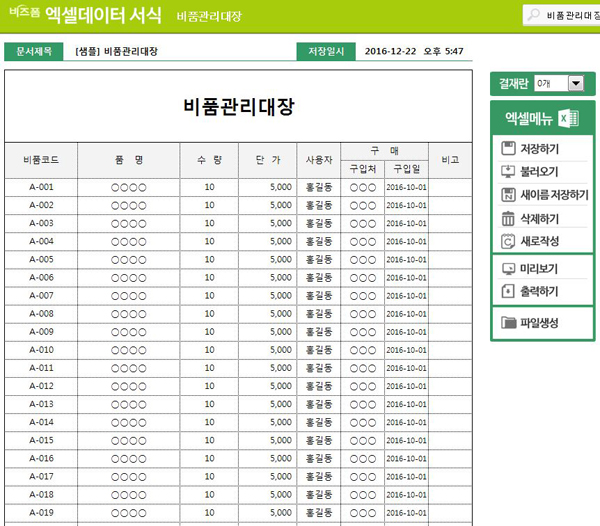Click the 사용자 column header
The height and width of the screenshot is (526, 600).
[x=318, y=160]
